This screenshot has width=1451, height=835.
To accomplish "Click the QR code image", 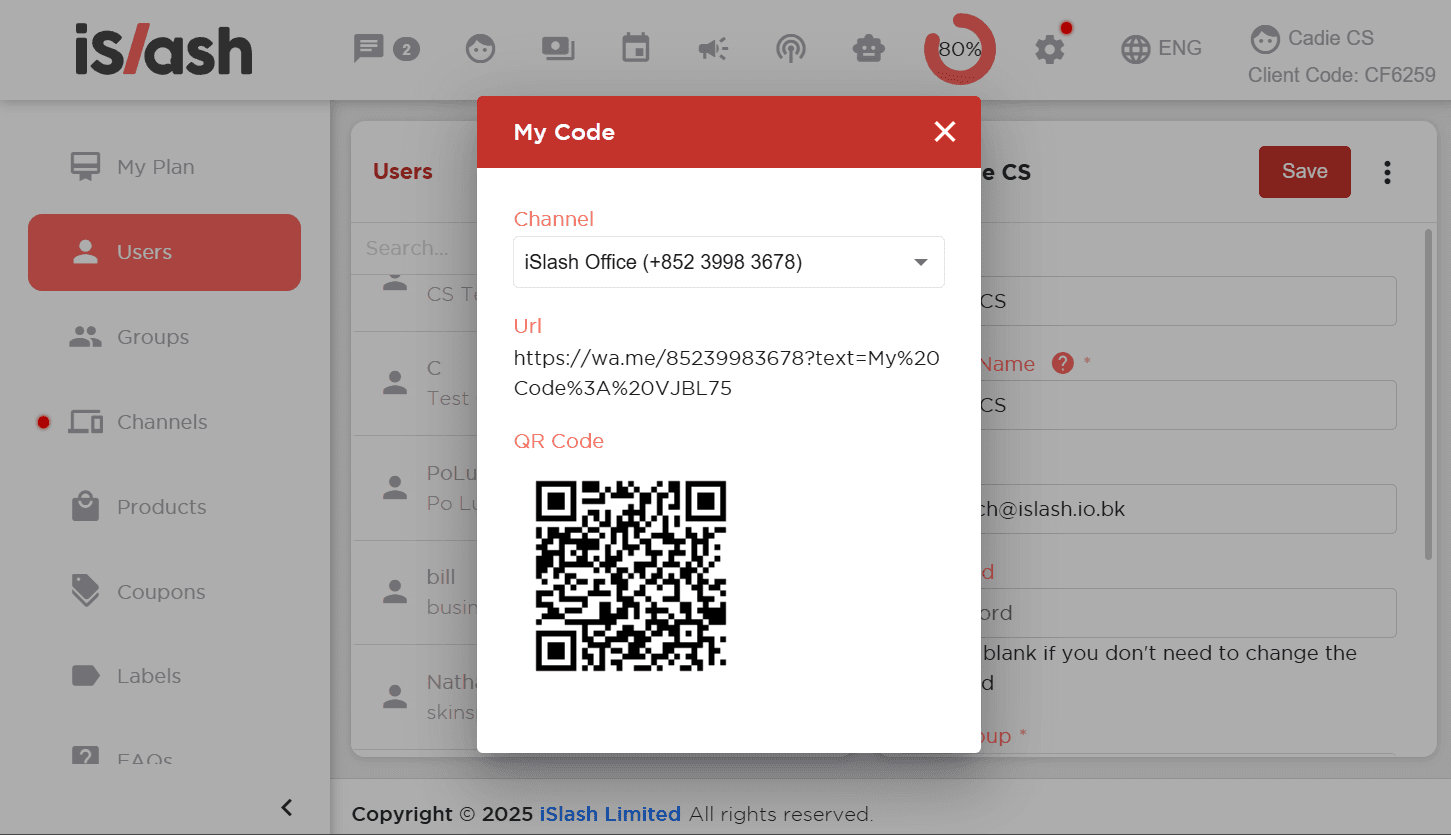I will tap(631, 576).
